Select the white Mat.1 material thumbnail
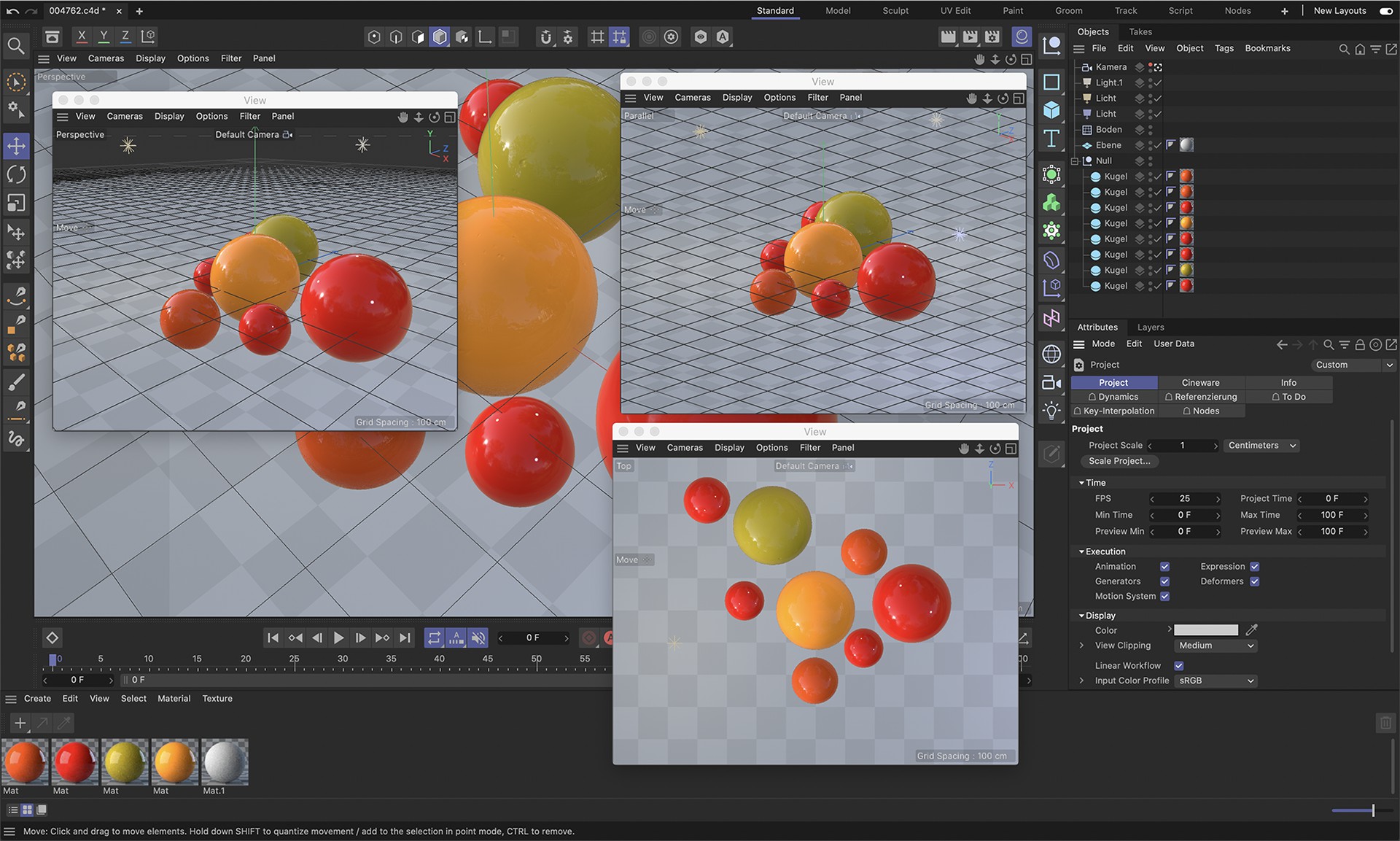Screen dimensions: 1400x841 coord(225,761)
